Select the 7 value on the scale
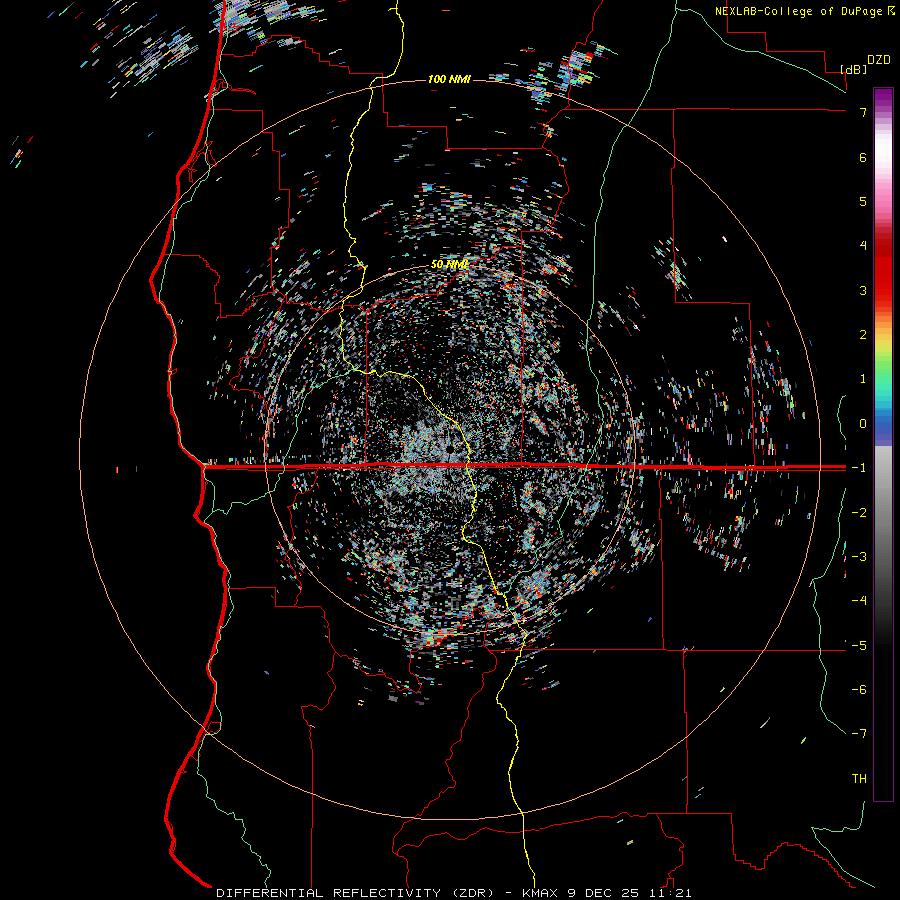 (x=863, y=112)
